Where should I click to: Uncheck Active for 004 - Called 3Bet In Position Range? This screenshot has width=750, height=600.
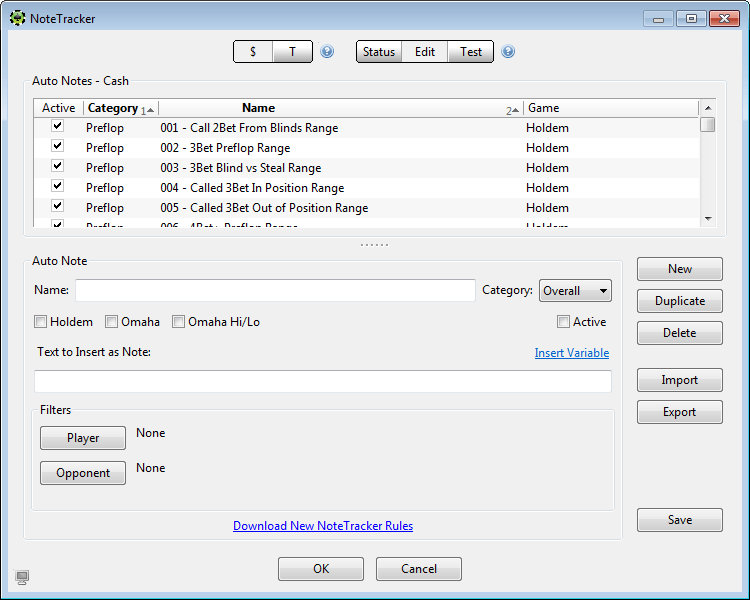click(57, 186)
